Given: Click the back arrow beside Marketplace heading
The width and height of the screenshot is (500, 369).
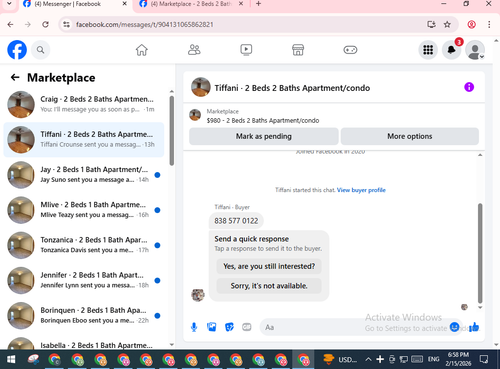Looking at the screenshot, I should click(15, 78).
